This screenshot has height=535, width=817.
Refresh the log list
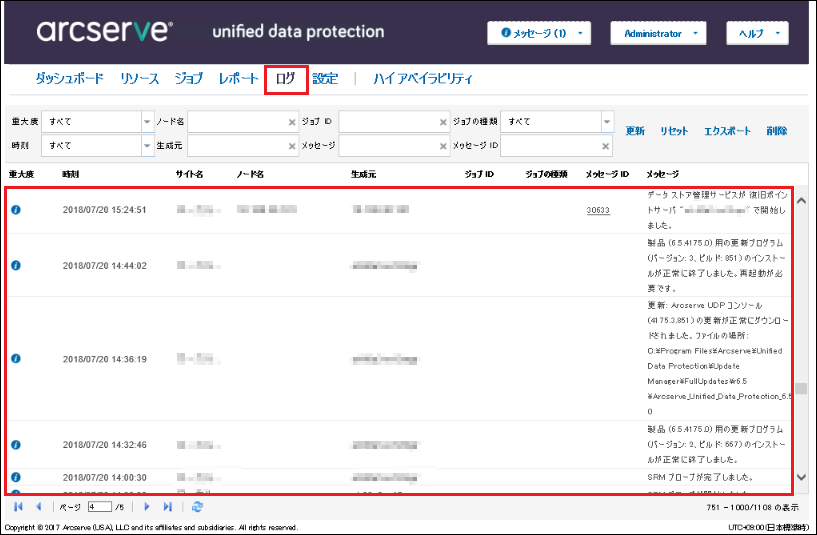197,506
